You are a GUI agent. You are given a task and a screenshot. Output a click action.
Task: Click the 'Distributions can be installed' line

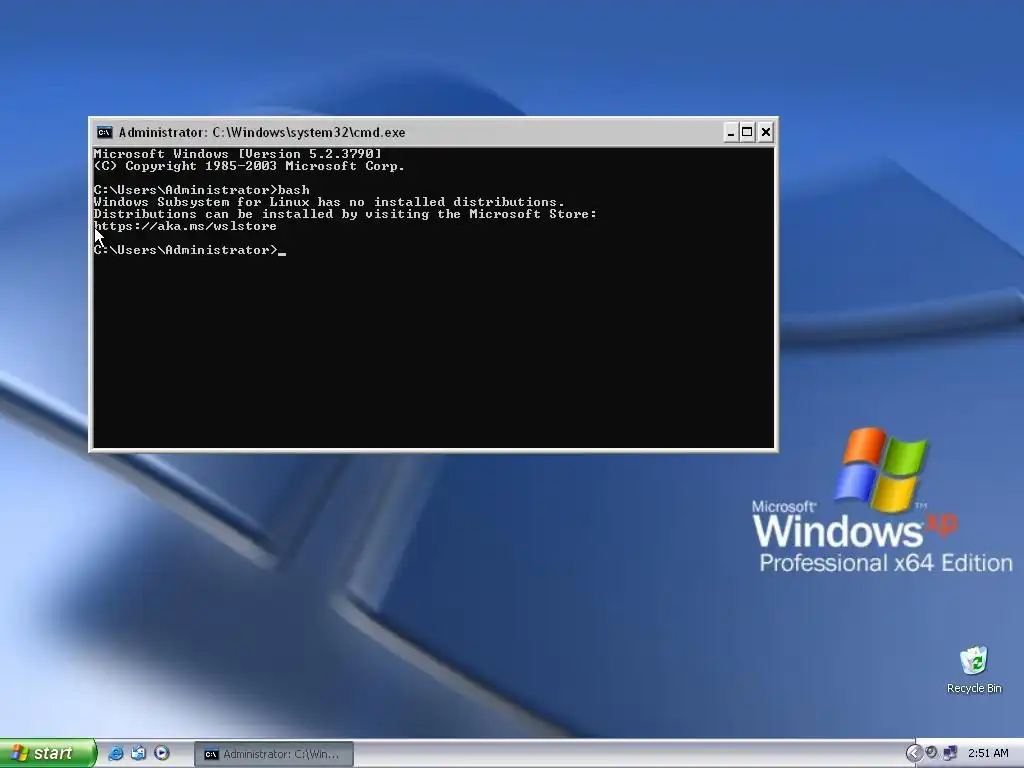point(345,214)
